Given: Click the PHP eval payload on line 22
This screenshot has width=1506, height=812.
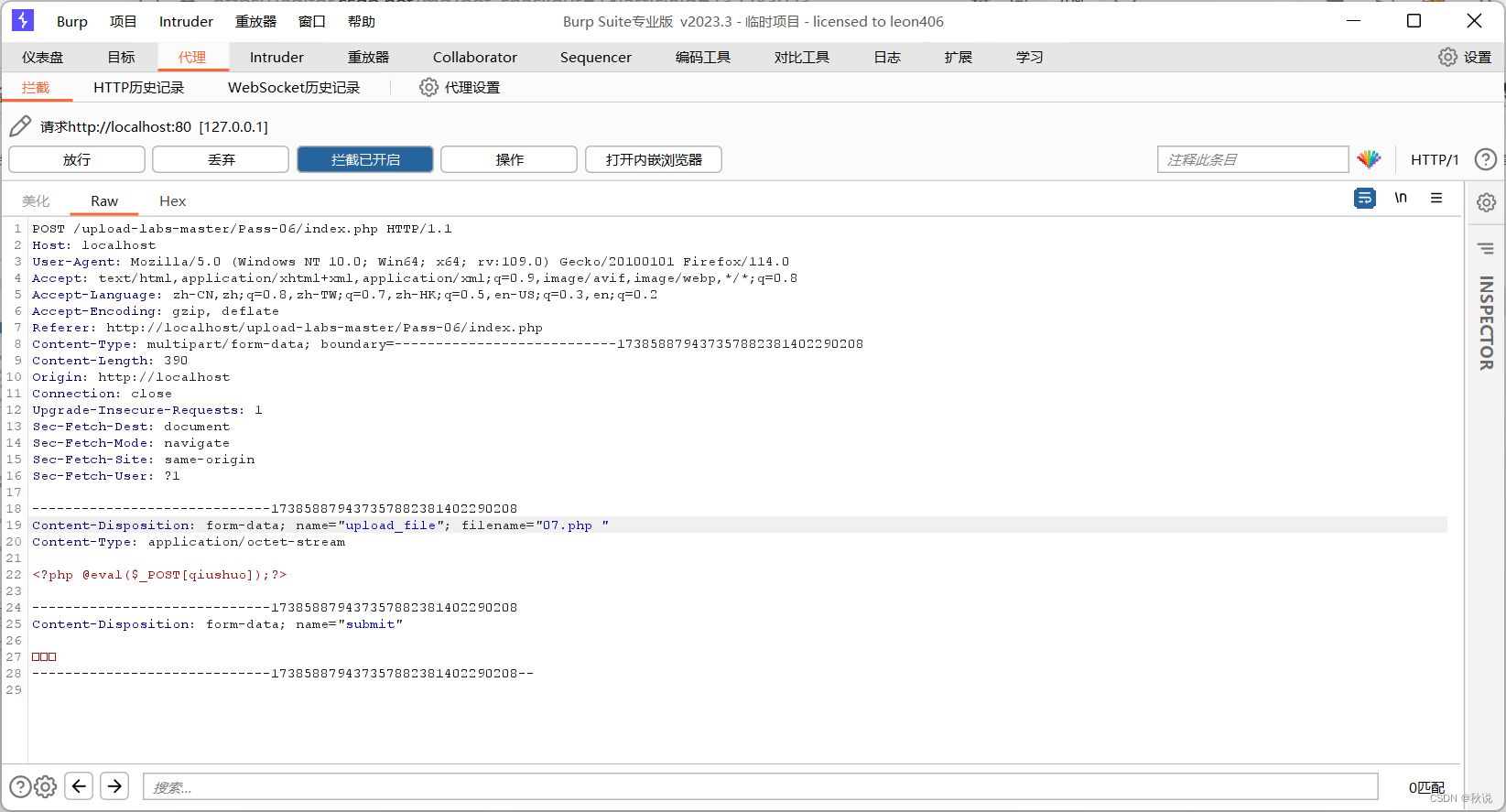Looking at the screenshot, I should pyautogui.click(x=159, y=575).
